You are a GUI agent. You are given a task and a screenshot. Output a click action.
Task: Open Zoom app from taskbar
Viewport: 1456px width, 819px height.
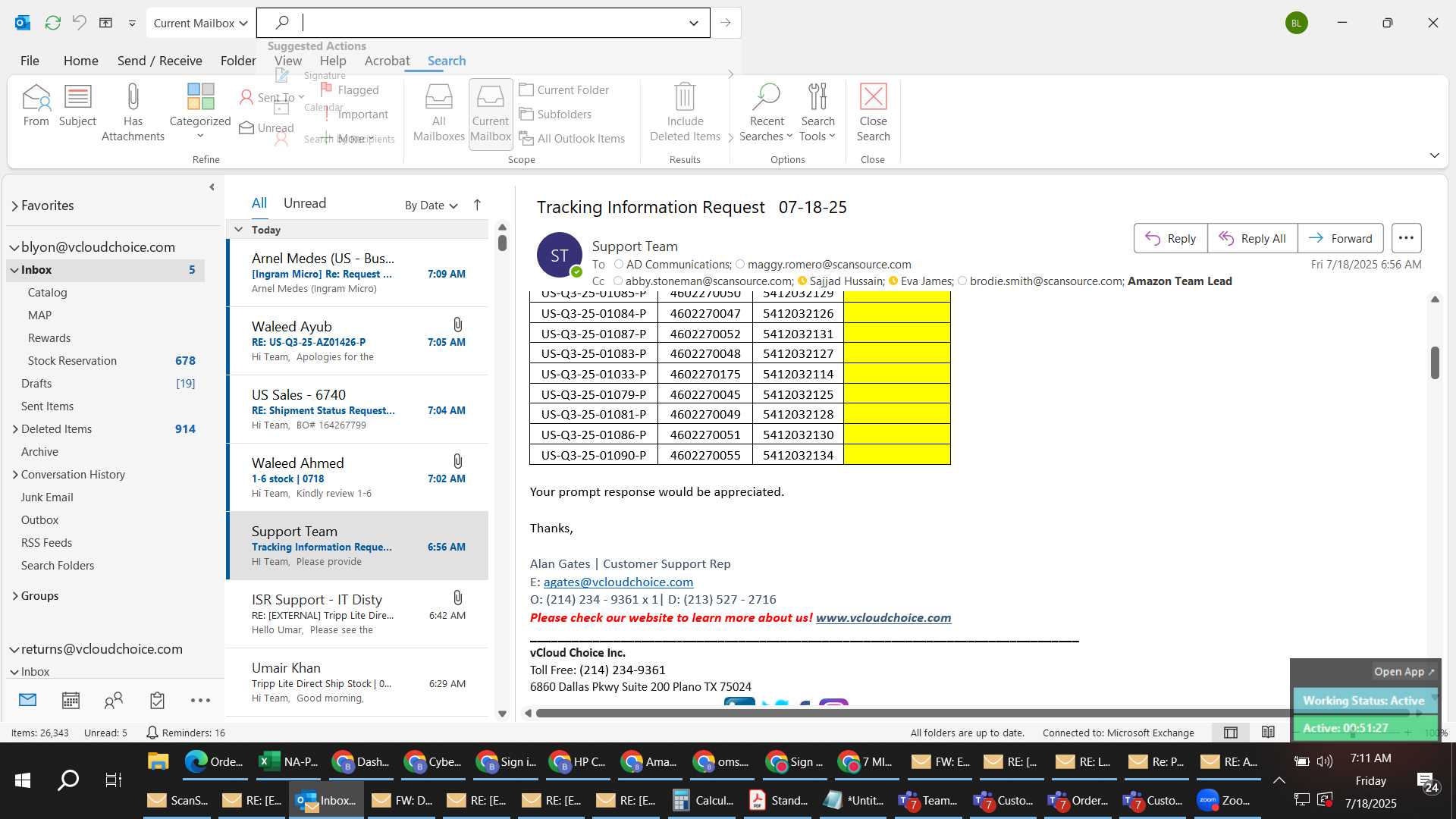(x=1224, y=800)
